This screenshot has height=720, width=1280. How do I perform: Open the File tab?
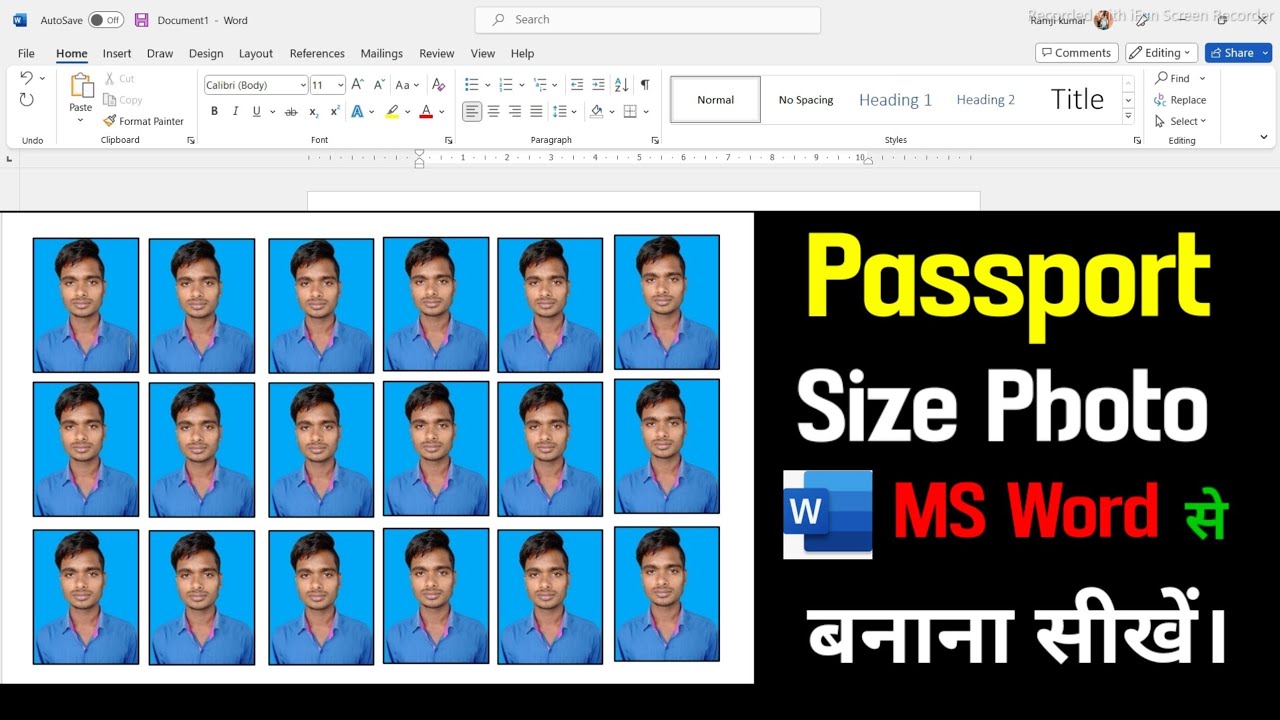(x=26, y=53)
